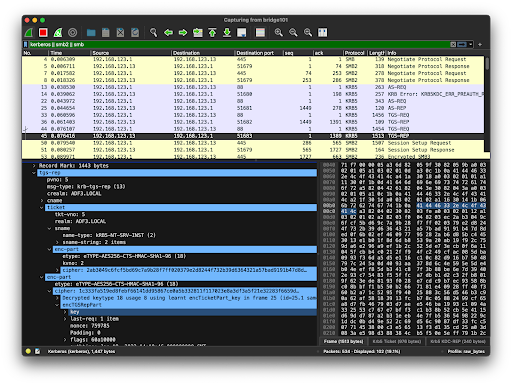512x385 pixels.
Task: Expand the cname tree node
Action: [x=42, y=200]
